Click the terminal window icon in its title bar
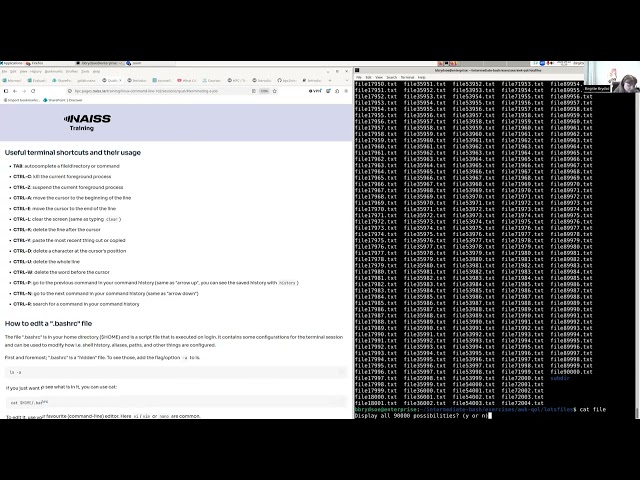This screenshot has width=640, height=480. (357, 70)
